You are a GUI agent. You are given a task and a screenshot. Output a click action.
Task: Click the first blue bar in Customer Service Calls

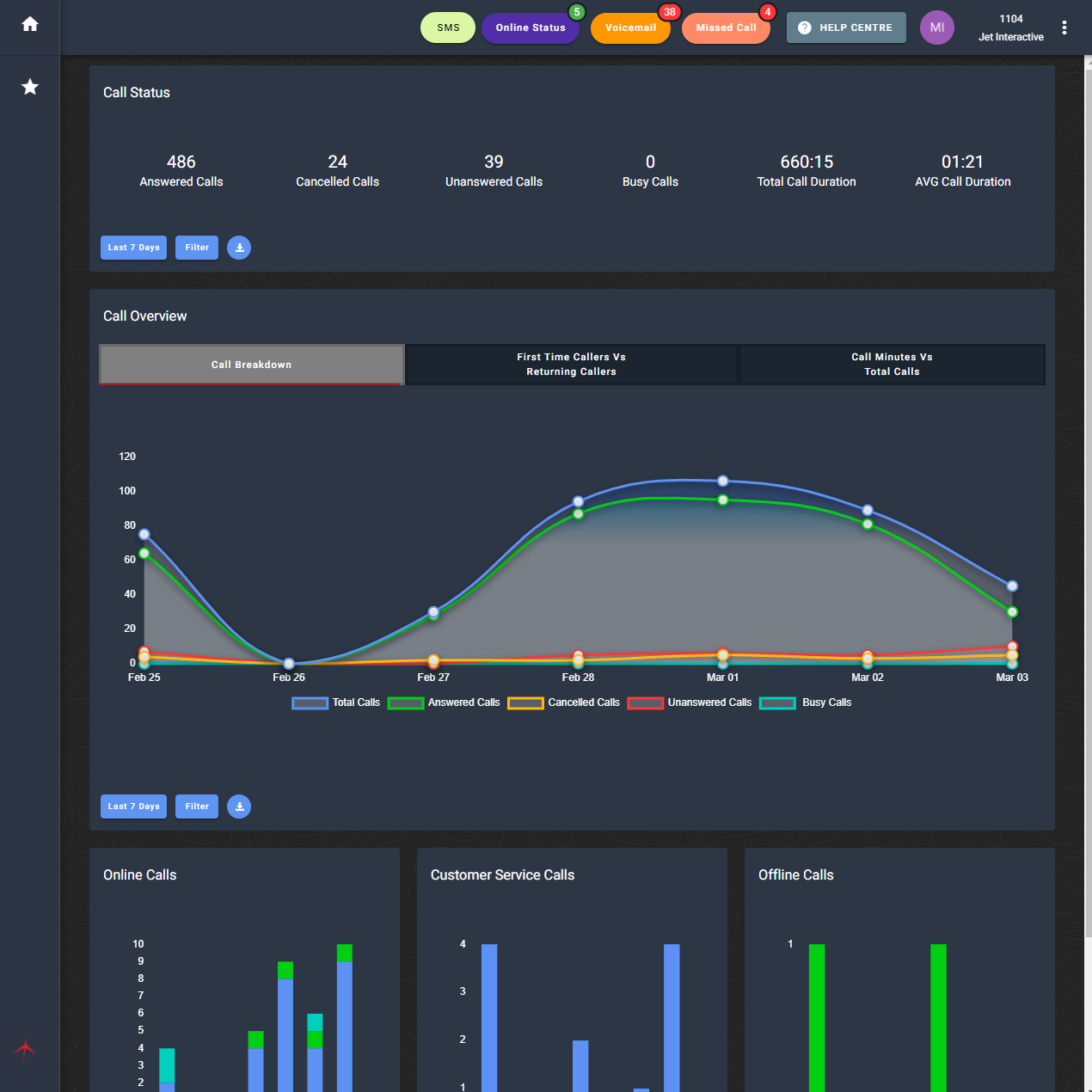[489, 1018]
